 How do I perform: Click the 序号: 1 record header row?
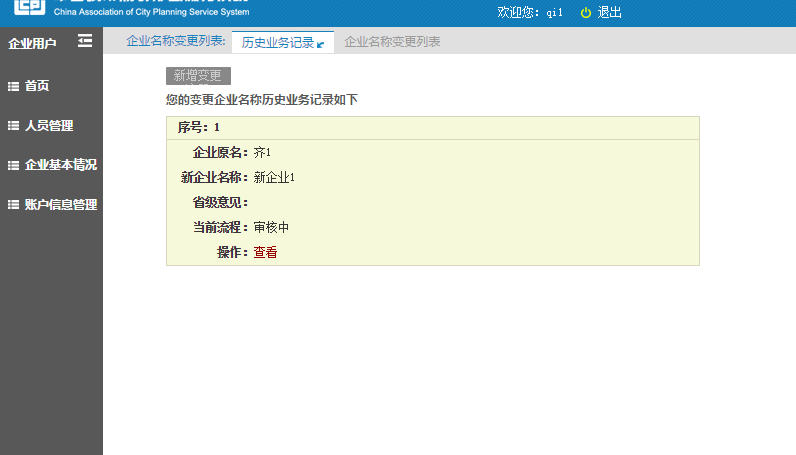tap(432, 128)
